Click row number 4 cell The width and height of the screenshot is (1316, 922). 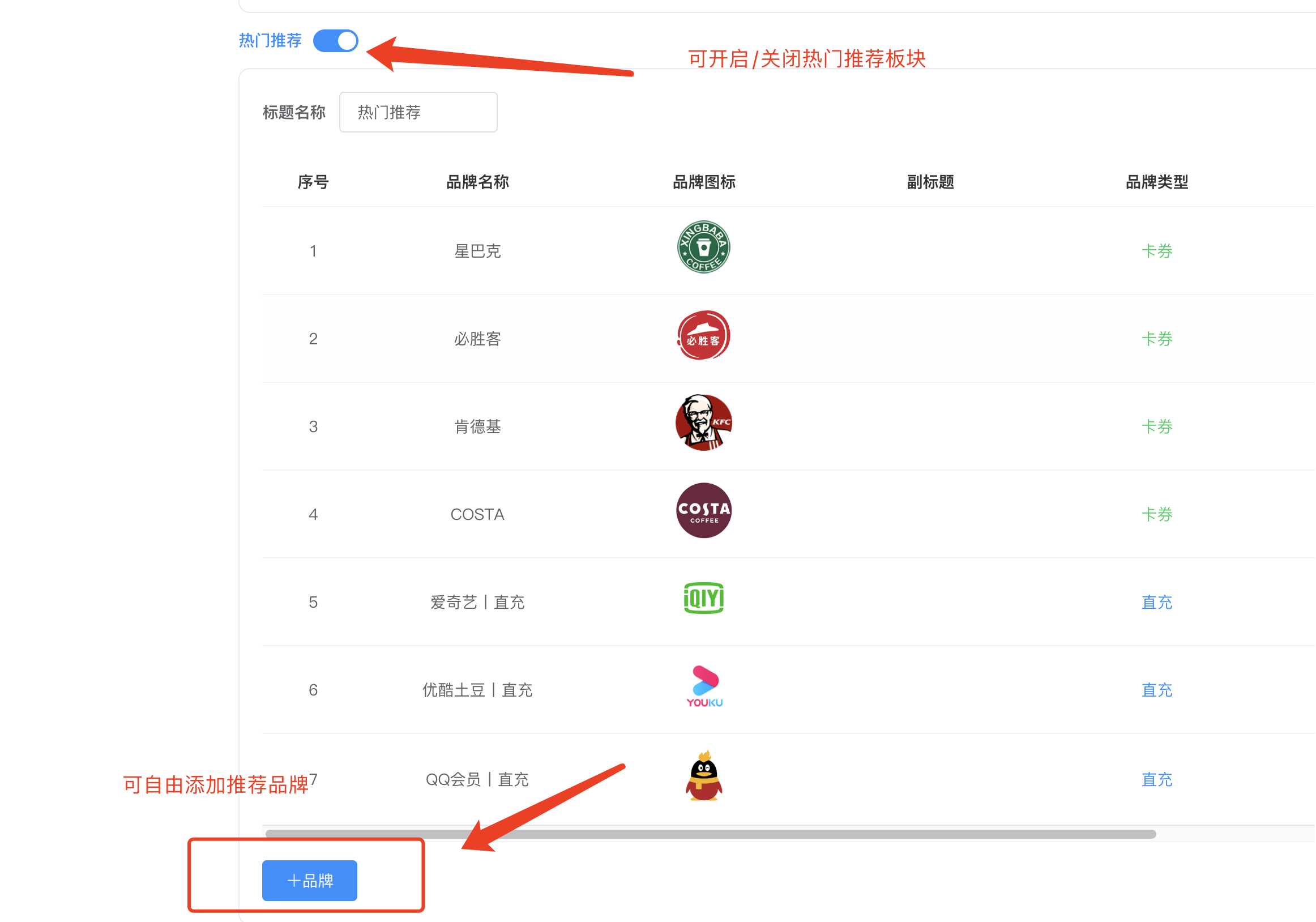click(x=313, y=514)
